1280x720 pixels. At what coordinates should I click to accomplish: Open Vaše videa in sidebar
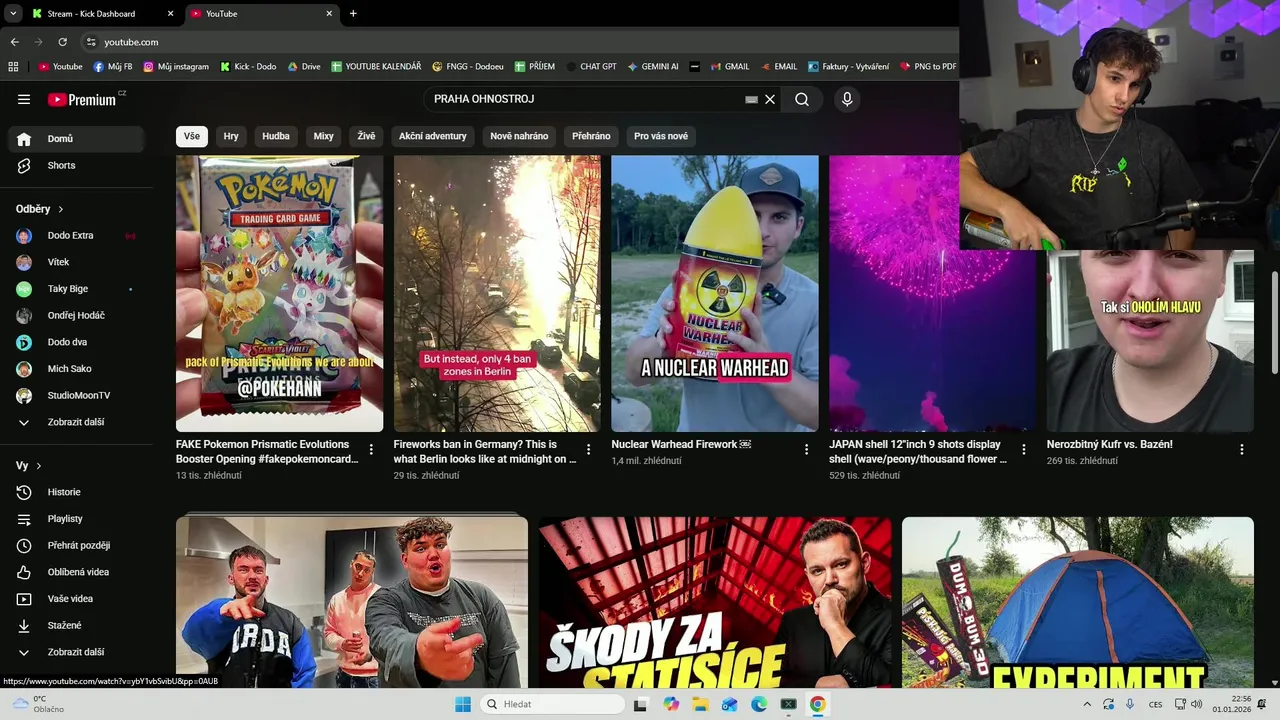click(76, 599)
